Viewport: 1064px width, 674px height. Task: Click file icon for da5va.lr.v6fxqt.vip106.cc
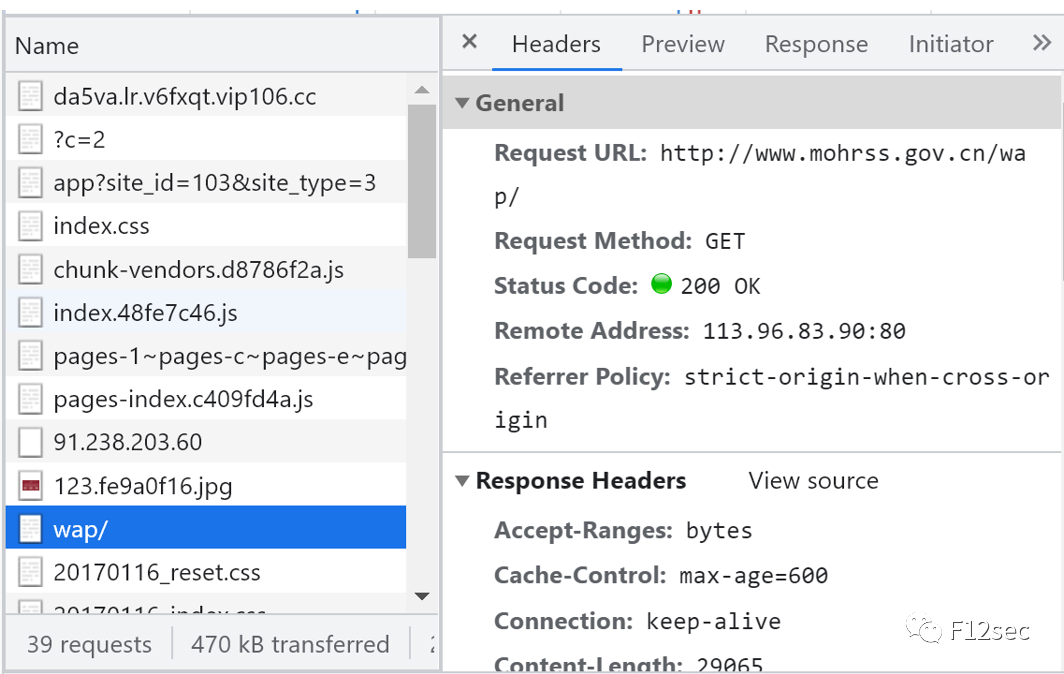(31, 97)
